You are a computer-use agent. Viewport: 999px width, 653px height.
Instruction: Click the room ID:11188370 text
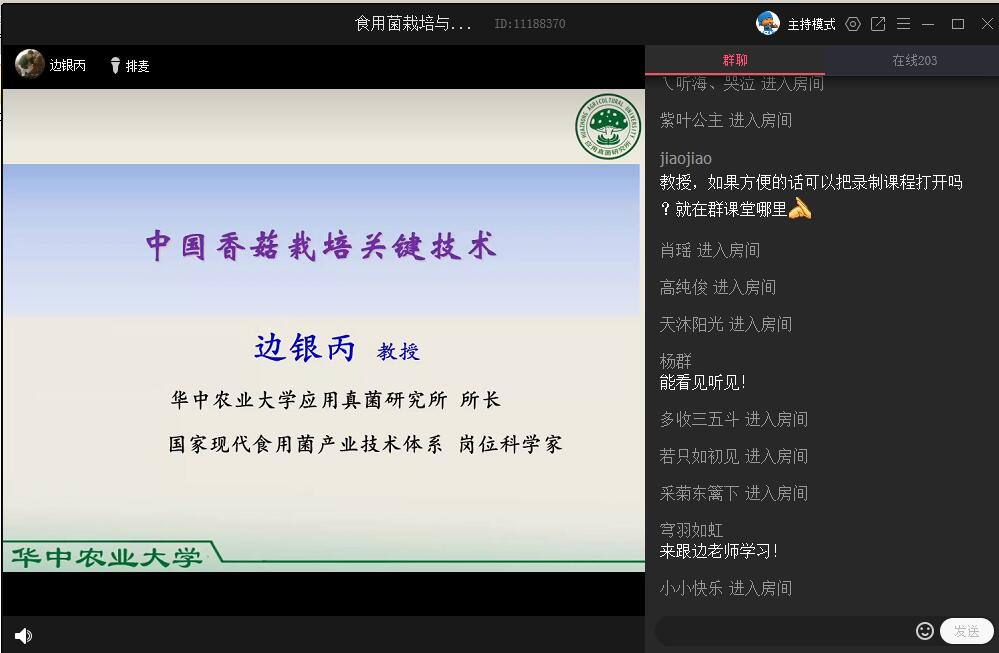tap(529, 24)
